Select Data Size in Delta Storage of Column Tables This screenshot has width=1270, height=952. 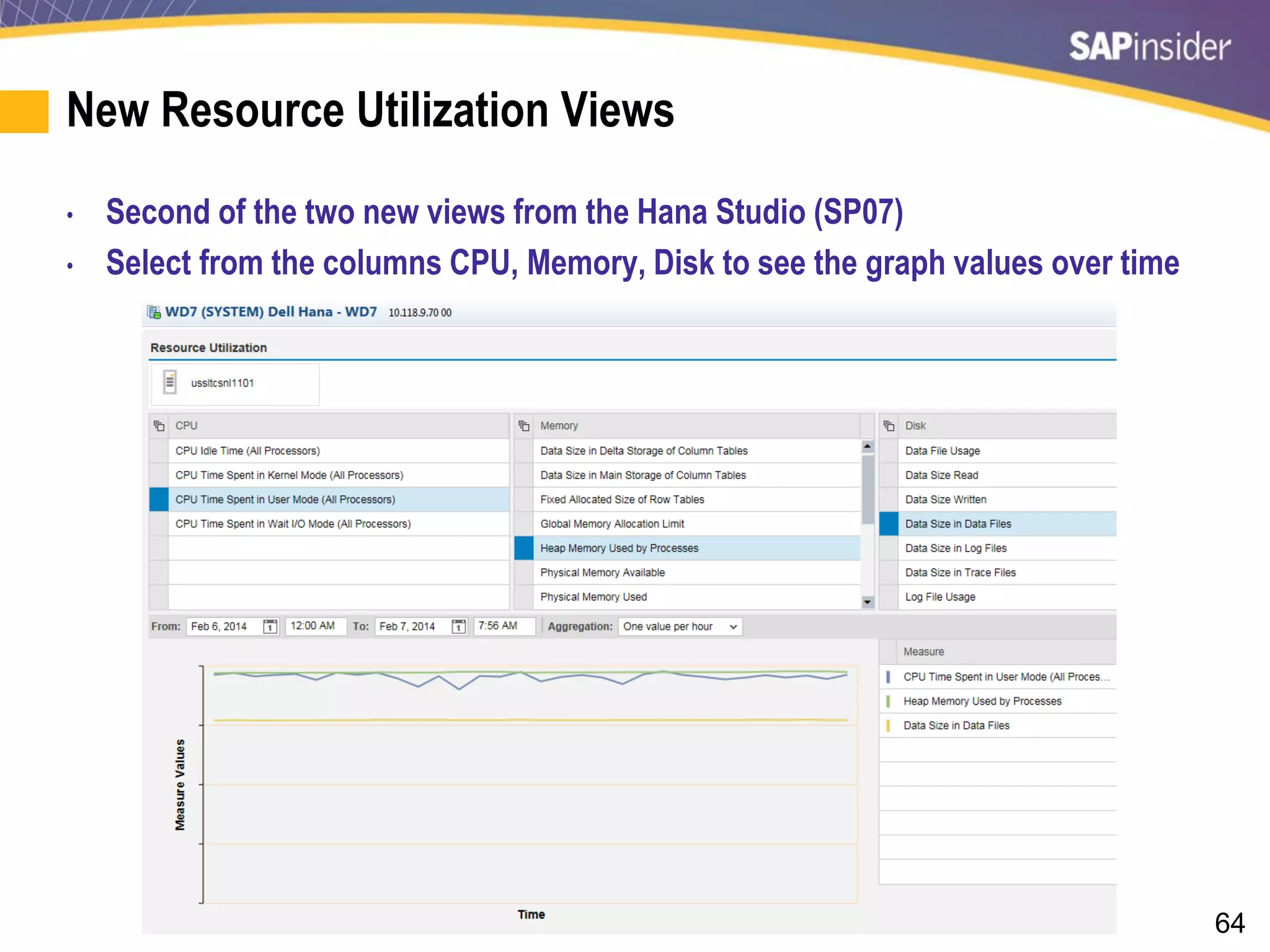click(x=697, y=451)
